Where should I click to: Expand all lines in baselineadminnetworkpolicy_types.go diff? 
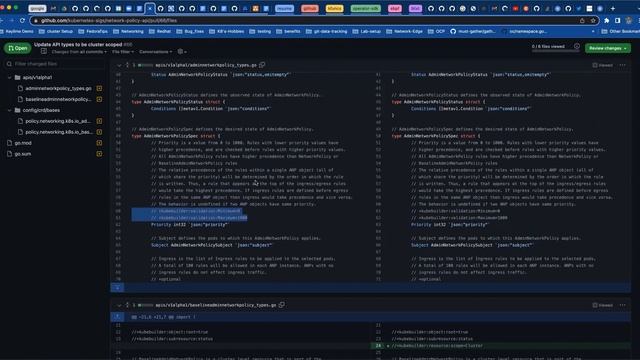click(x=127, y=305)
